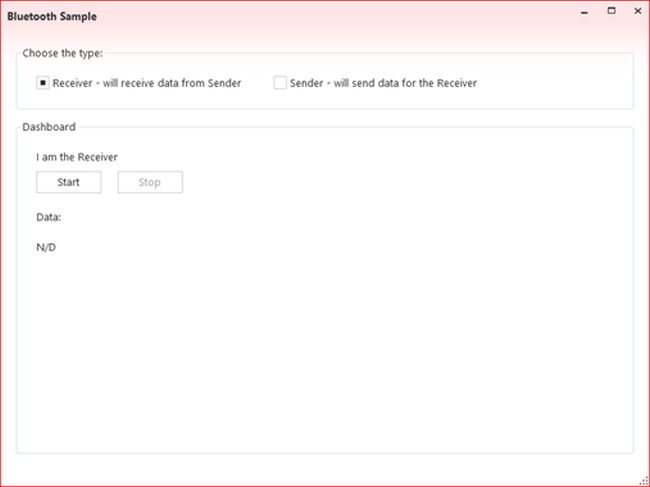The width and height of the screenshot is (650, 487).
Task: Click the disabled Stop button
Action: (x=150, y=182)
